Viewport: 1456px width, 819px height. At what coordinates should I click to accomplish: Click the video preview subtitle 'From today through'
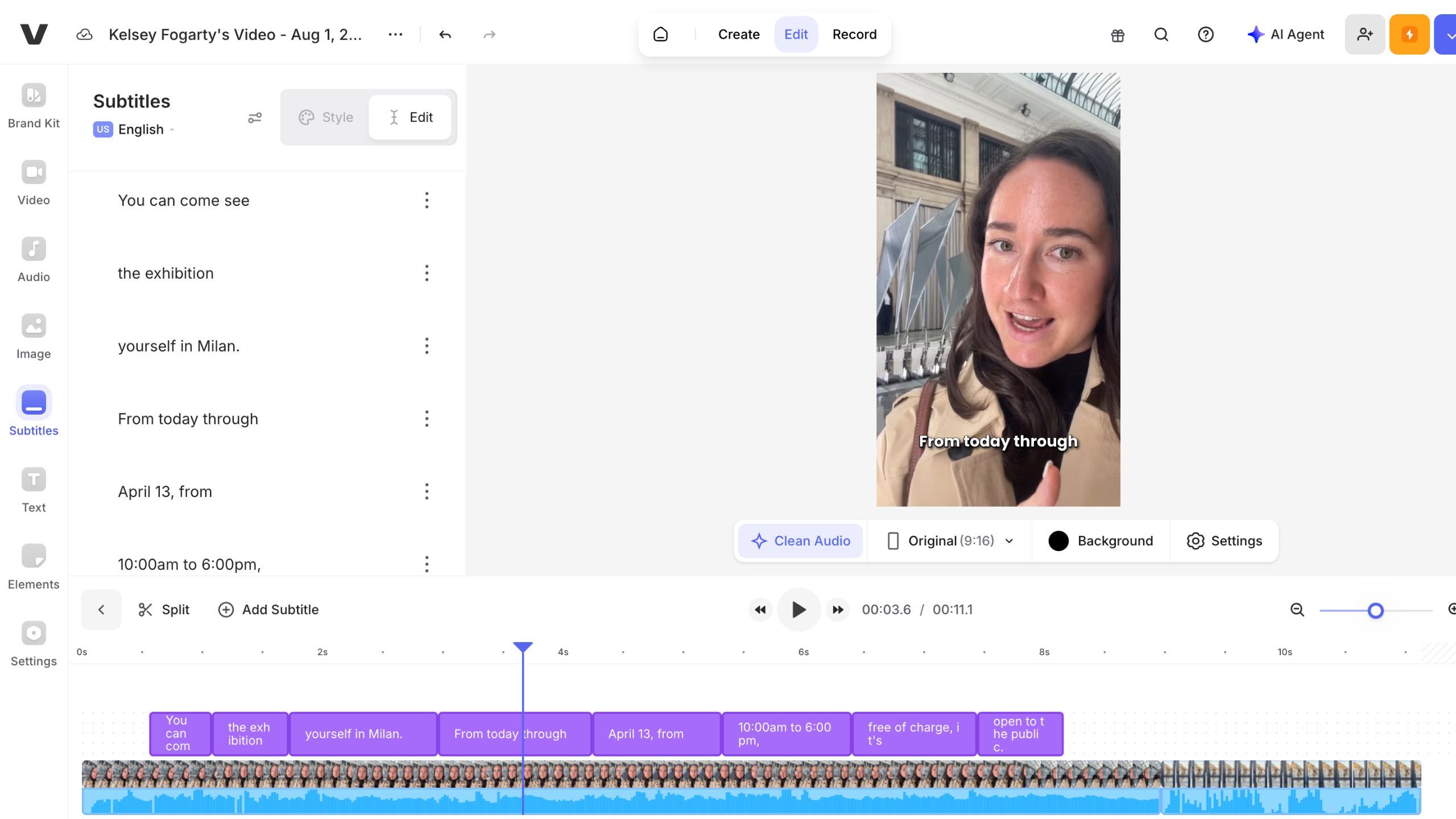coord(998,441)
